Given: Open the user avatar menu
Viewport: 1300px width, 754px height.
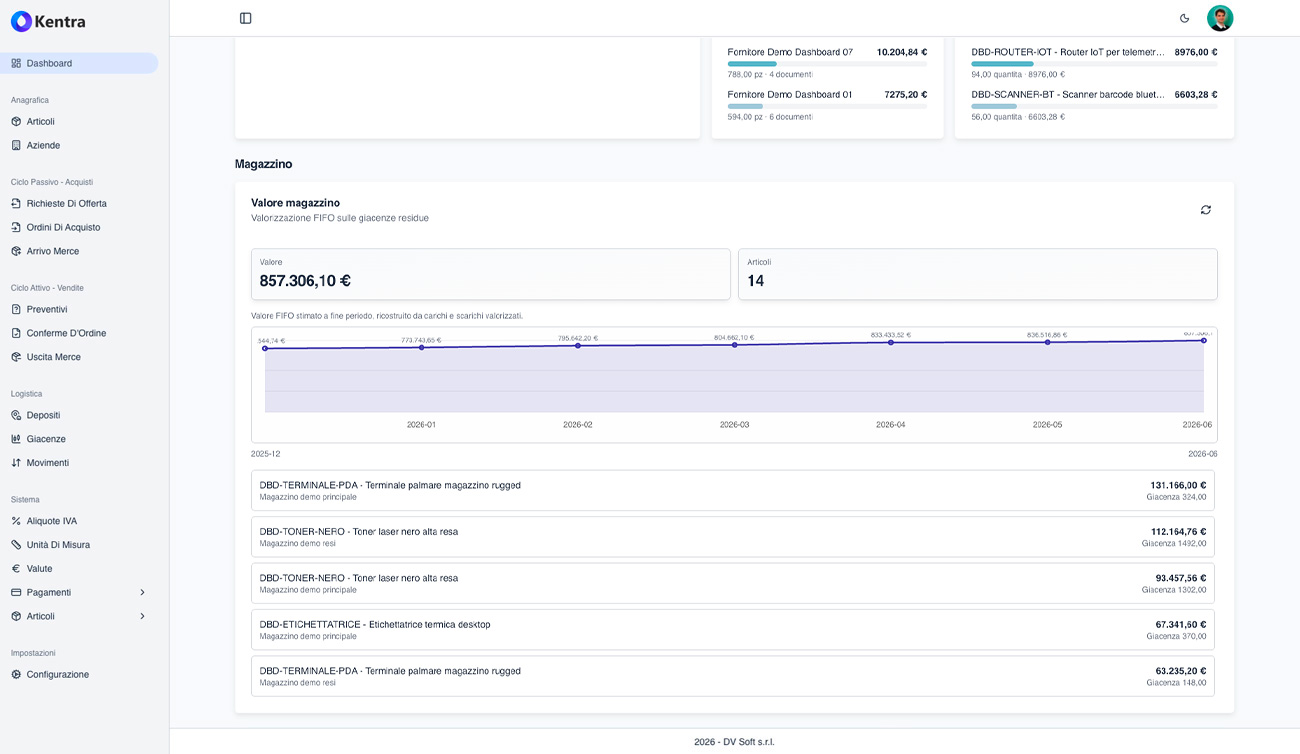Looking at the screenshot, I should pyautogui.click(x=1220, y=18).
